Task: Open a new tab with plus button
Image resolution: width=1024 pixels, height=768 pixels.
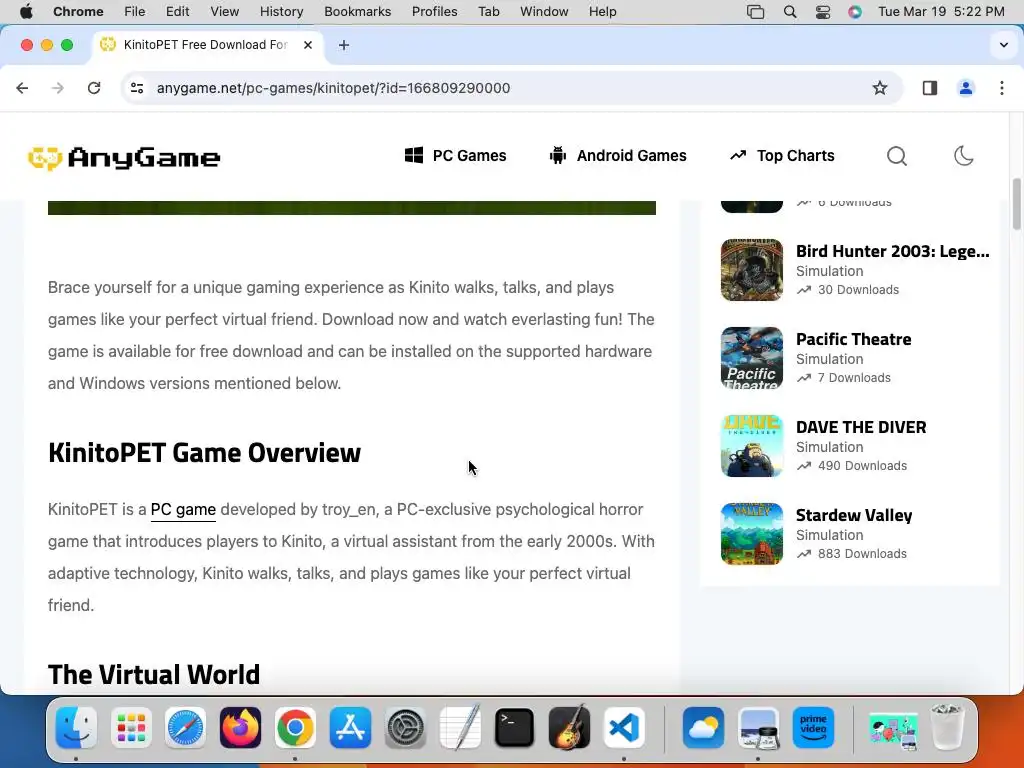Action: (x=344, y=45)
